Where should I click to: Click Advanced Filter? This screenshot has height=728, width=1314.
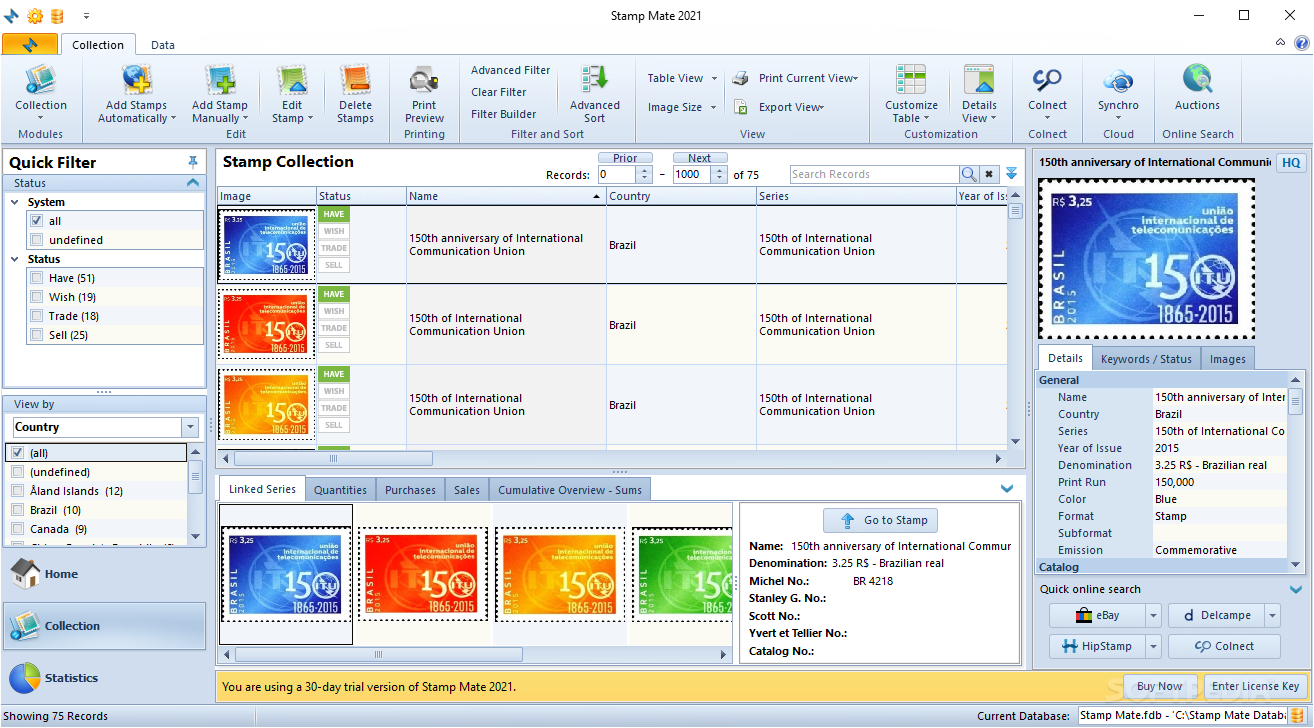(510, 70)
